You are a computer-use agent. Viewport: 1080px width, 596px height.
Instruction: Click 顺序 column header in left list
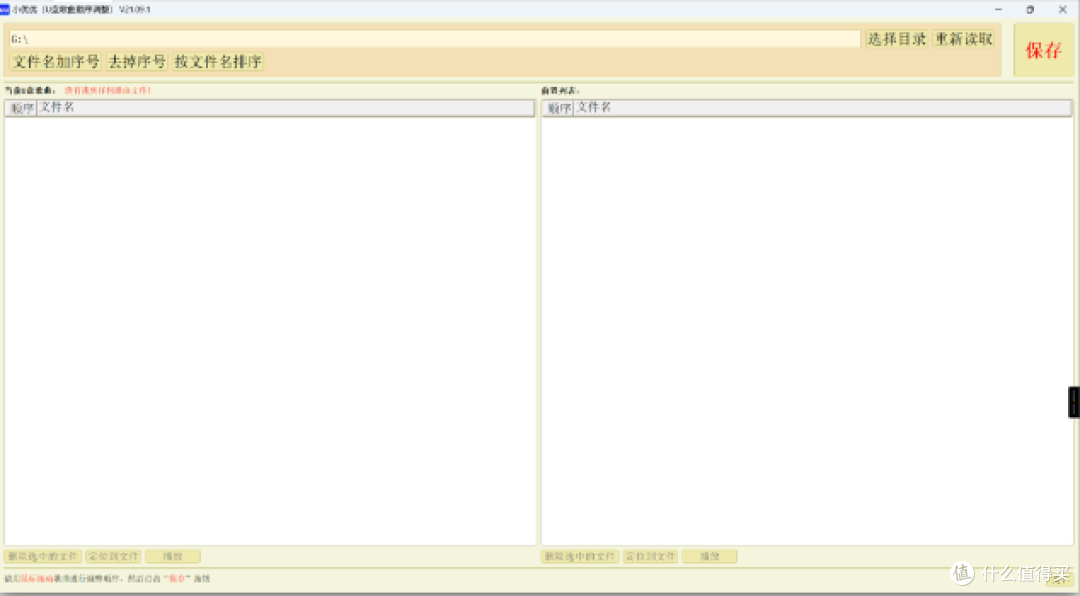(21, 108)
